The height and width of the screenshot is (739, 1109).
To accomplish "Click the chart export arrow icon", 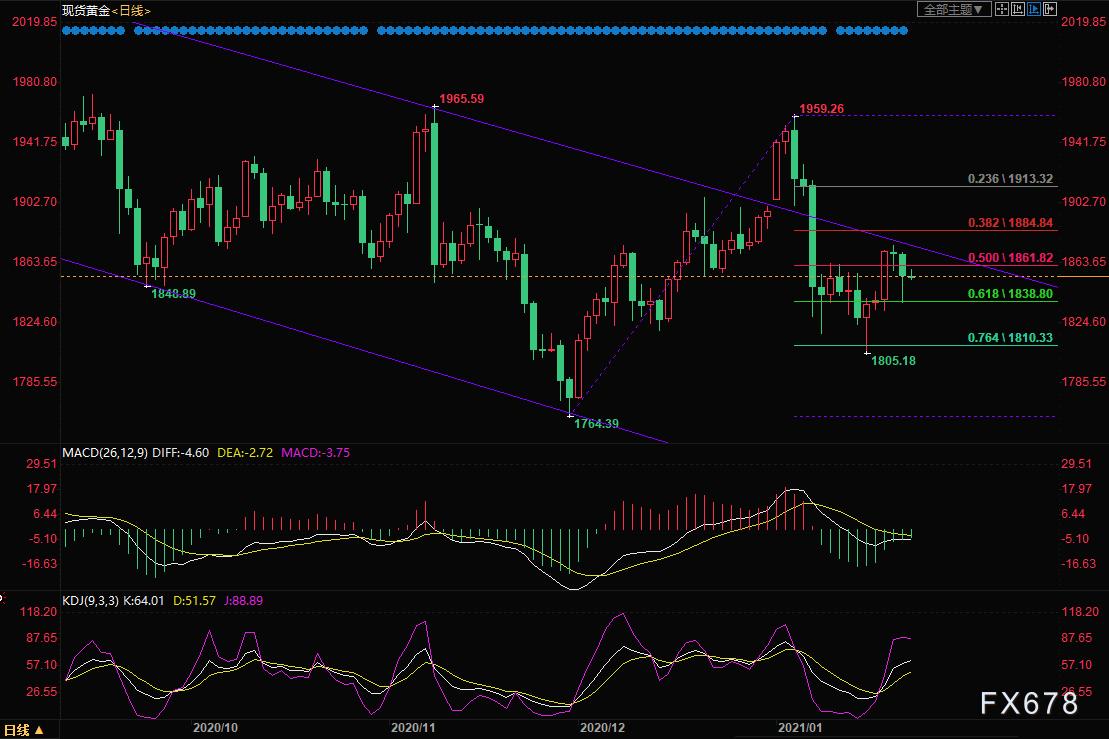I will pos(1050,9).
